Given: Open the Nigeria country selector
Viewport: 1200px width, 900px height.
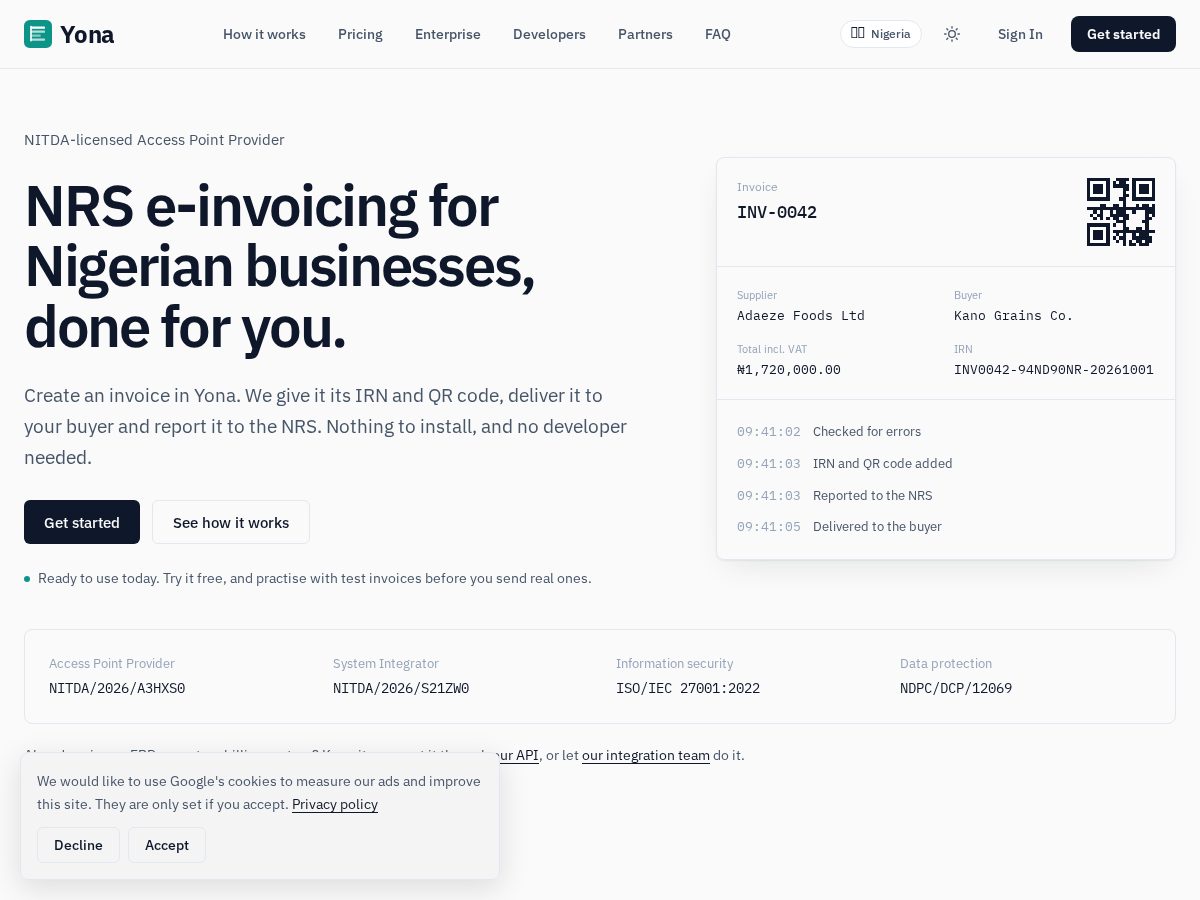Looking at the screenshot, I should 881,34.
